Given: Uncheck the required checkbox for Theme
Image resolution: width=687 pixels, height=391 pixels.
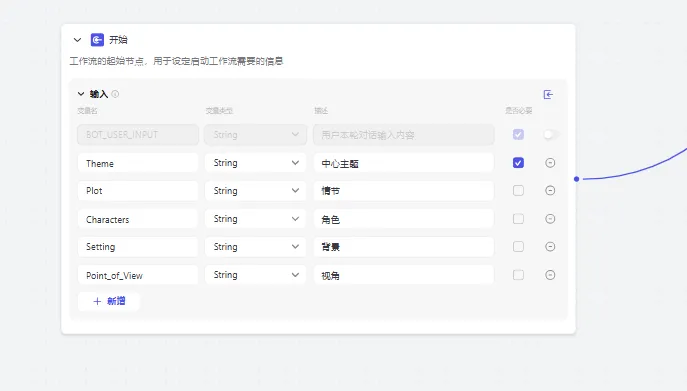Looking at the screenshot, I should 518,163.
